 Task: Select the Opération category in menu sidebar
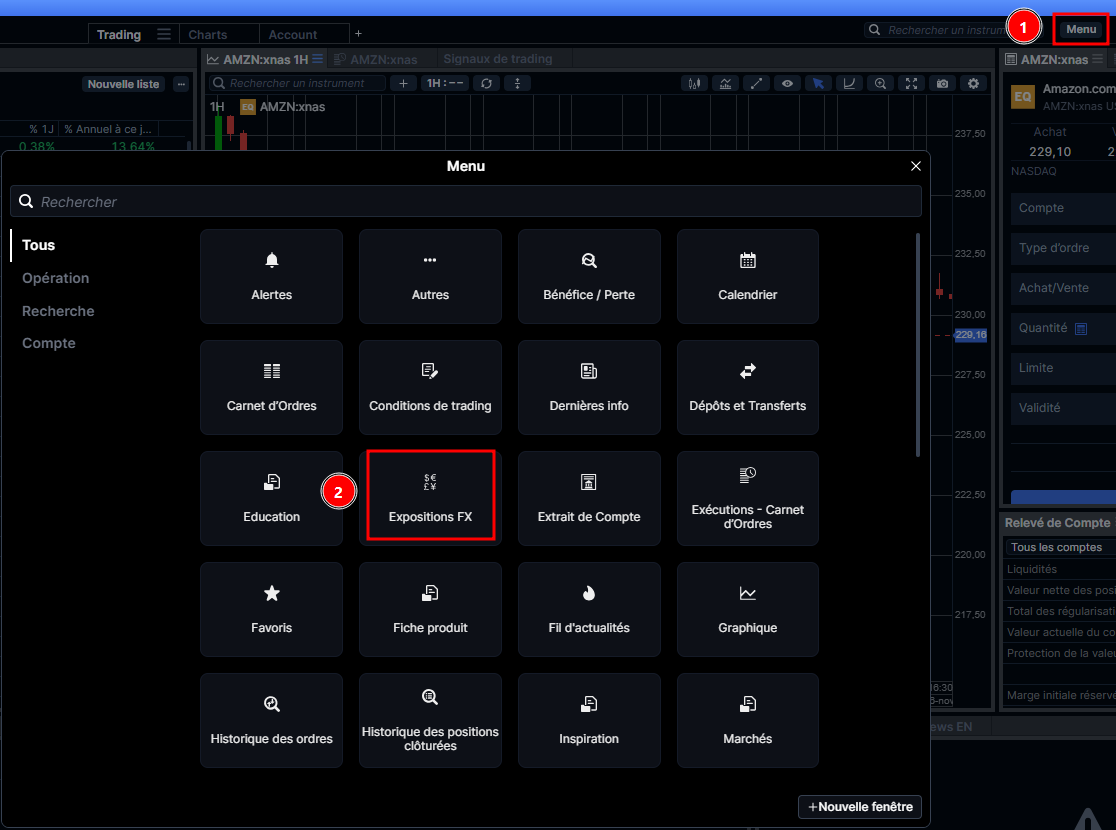click(x=56, y=278)
